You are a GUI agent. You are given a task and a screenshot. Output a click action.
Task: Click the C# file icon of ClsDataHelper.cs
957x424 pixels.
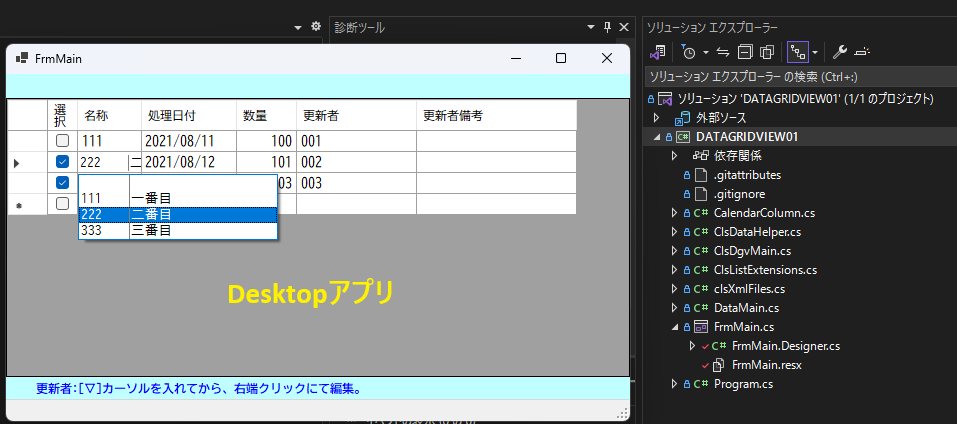(x=699, y=232)
